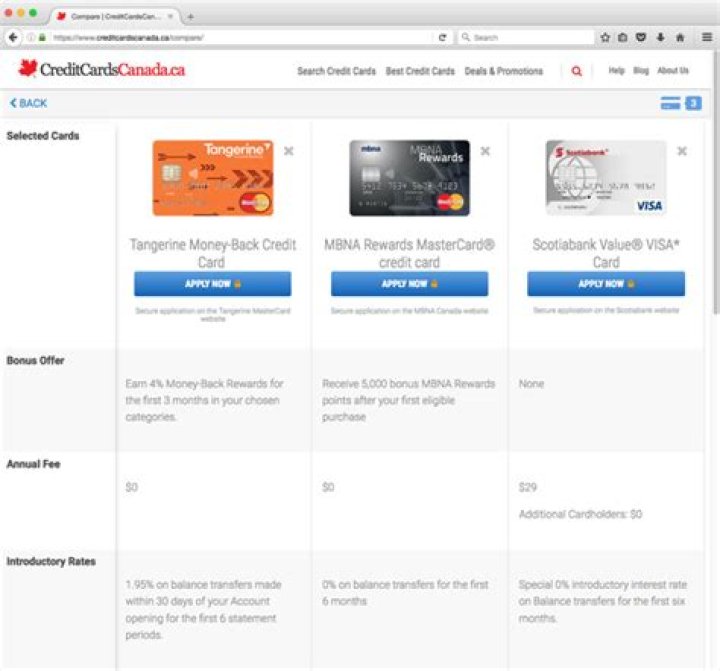
Task: Click MBNA's 0% balance transfers text
Action: pyautogui.click(x=405, y=592)
